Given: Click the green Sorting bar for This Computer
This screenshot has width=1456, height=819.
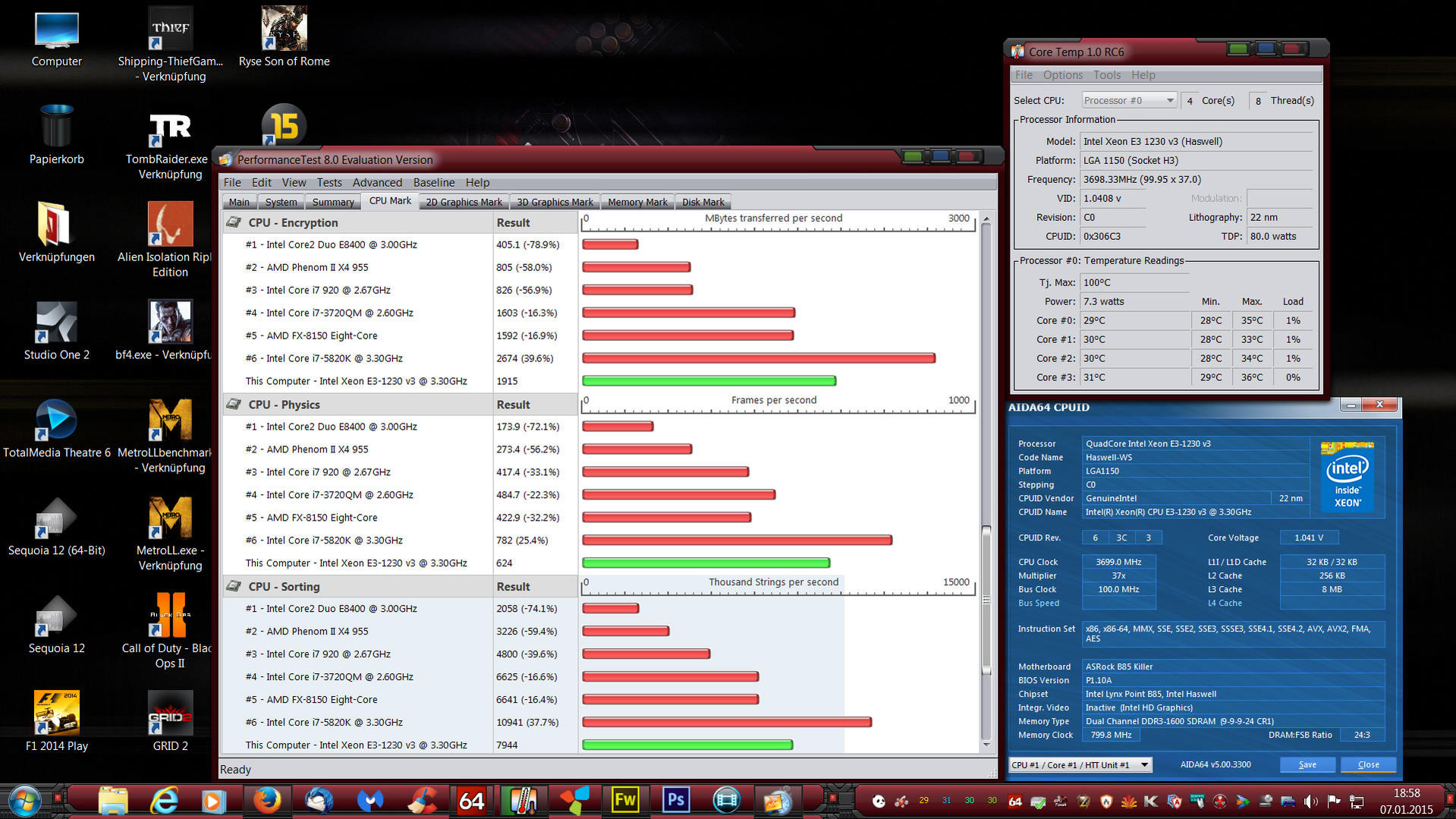Looking at the screenshot, I should [x=687, y=745].
